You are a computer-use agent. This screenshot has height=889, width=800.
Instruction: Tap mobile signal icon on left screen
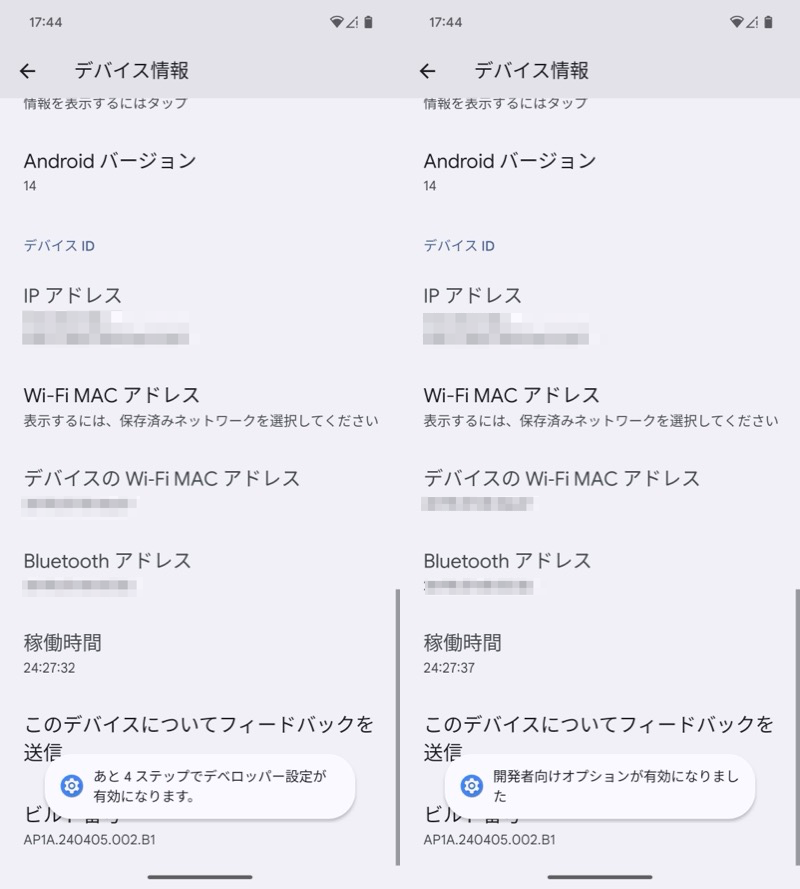(352, 22)
